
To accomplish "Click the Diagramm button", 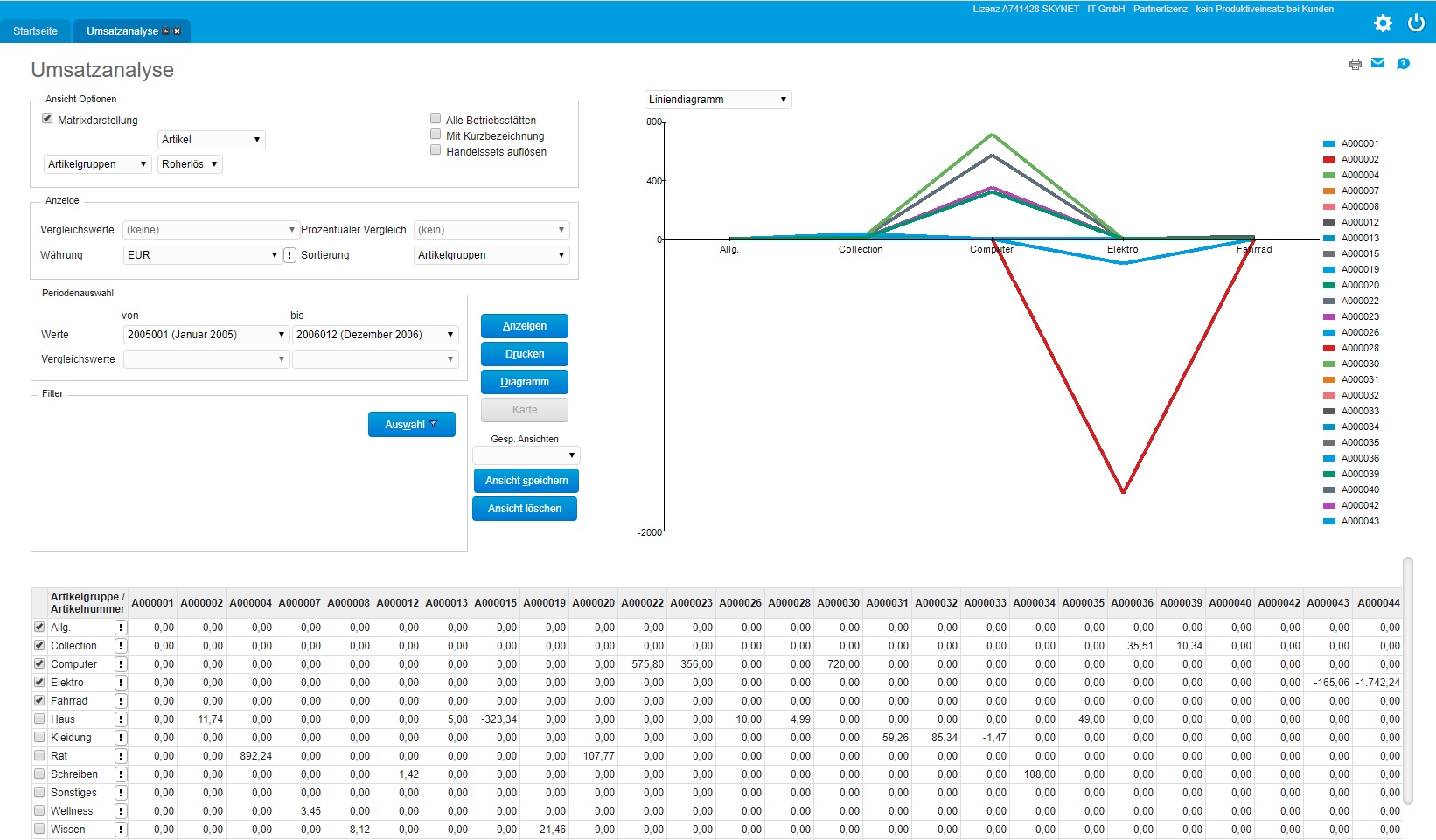I will (525, 382).
